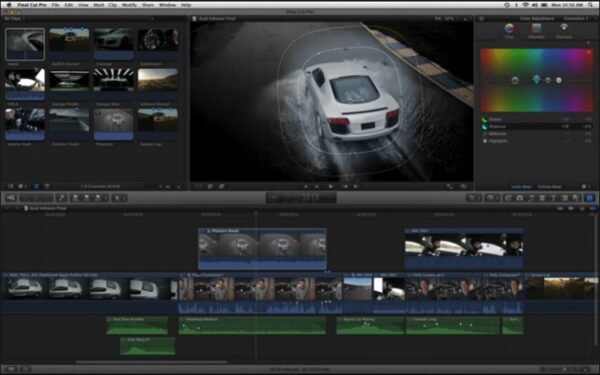Screen dimensions: 600x375
Task: Click the timeline horizontal scrollbar
Action: (152, 362)
